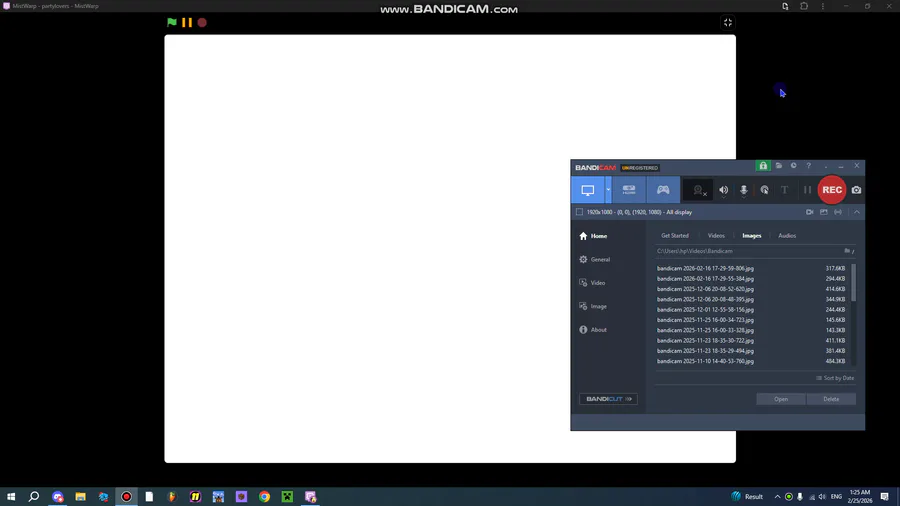Browse folder icon next to path
This screenshot has width=900, height=506.
849,251
